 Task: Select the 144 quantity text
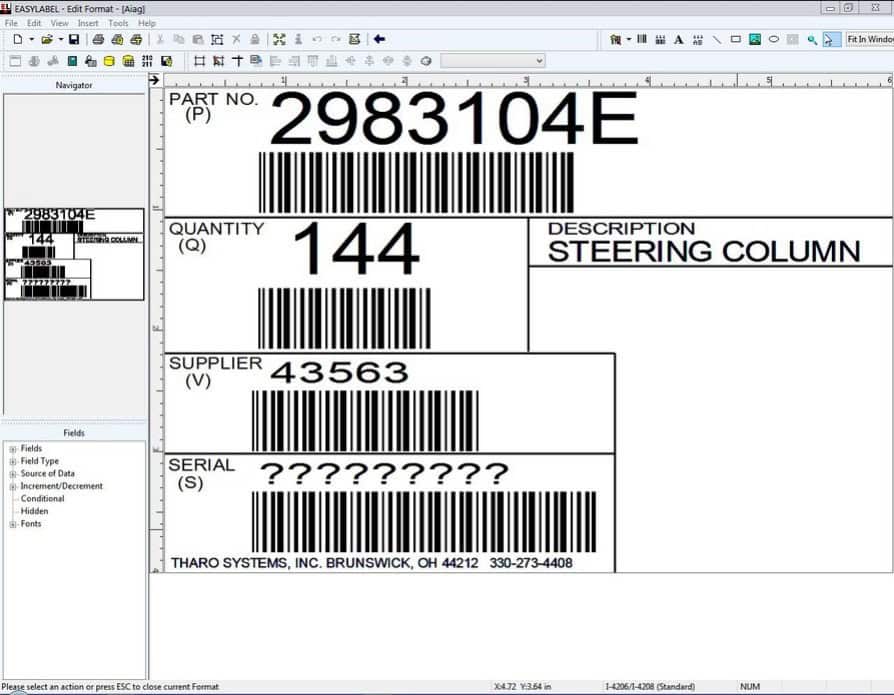click(356, 249)
